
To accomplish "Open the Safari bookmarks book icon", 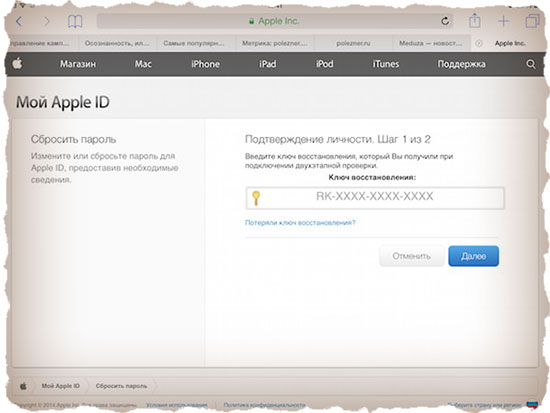I will click(x=75, y=22).
